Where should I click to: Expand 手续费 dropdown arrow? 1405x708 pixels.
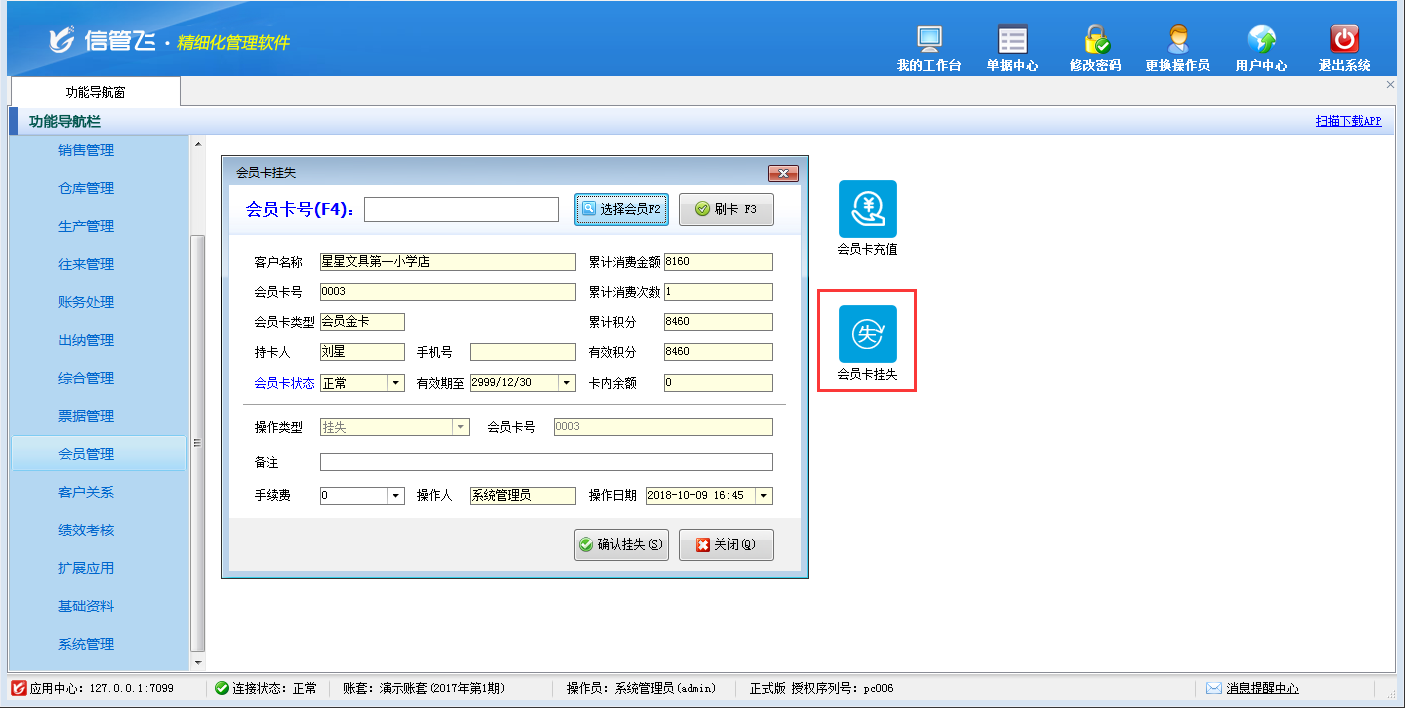(395, 496)
